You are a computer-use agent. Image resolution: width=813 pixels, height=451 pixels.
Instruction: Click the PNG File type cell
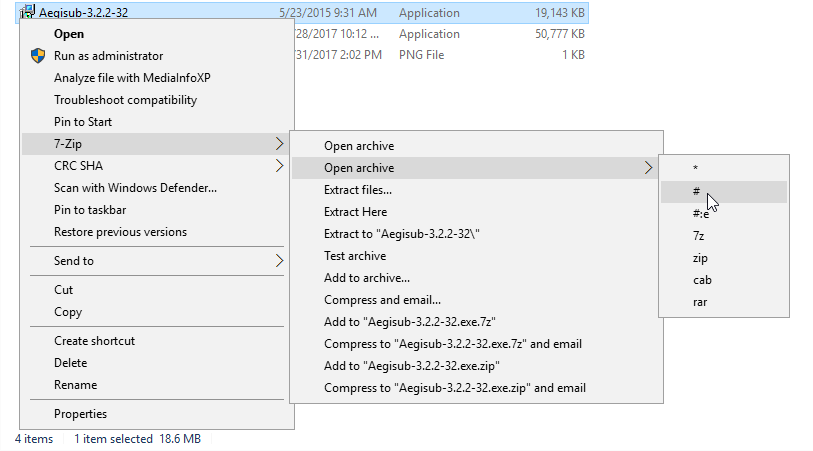(x=422, y=55)
